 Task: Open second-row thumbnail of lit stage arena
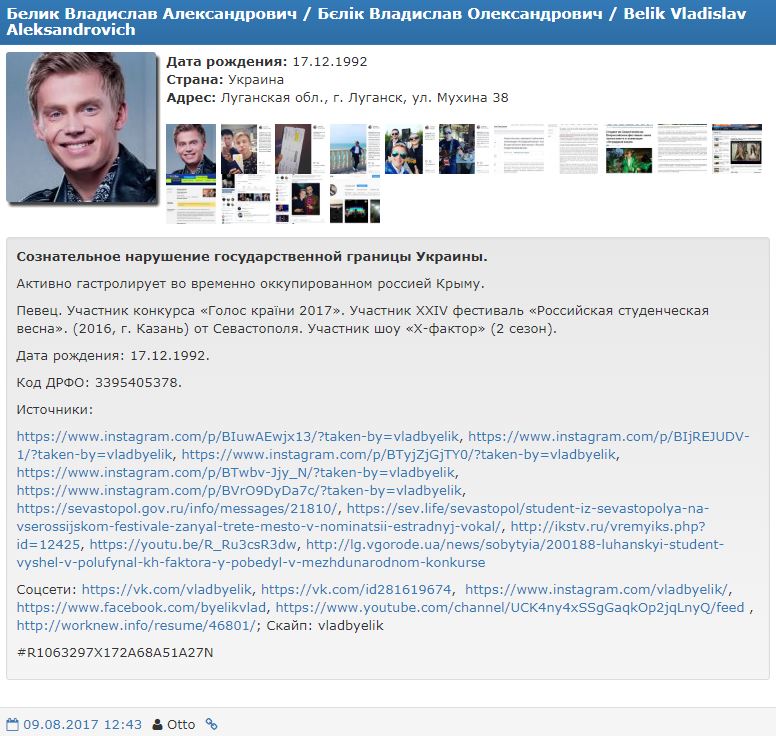coord(355,198)
